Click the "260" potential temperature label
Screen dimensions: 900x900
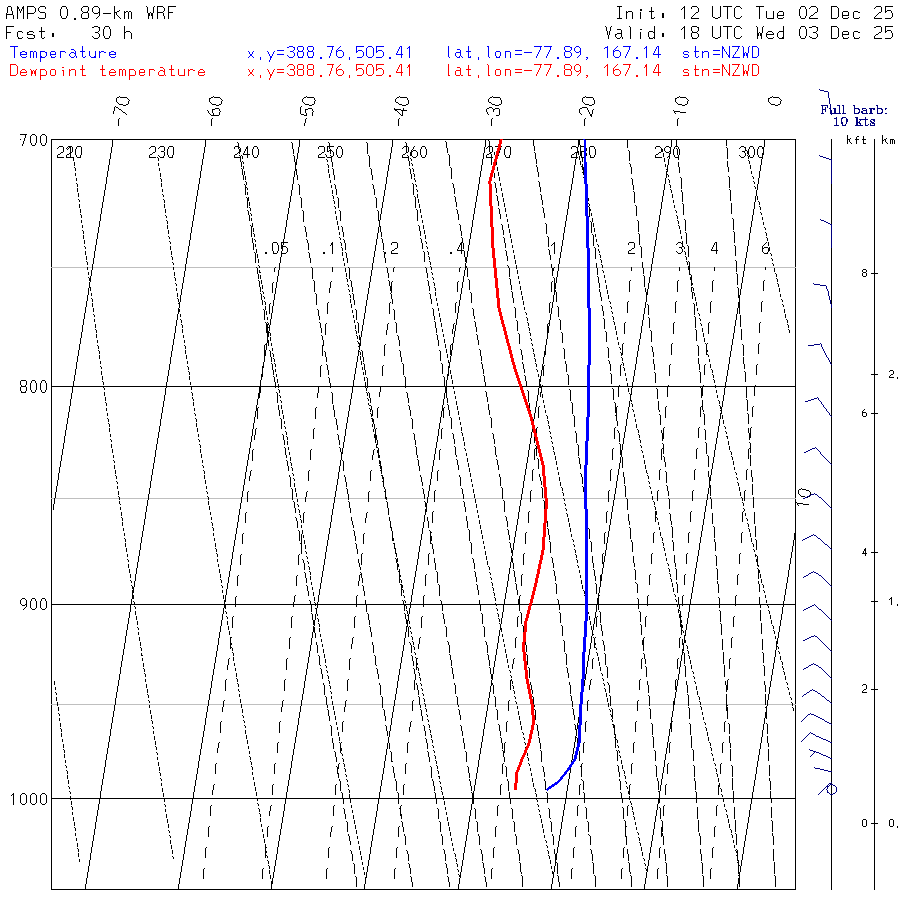(414, 152)
